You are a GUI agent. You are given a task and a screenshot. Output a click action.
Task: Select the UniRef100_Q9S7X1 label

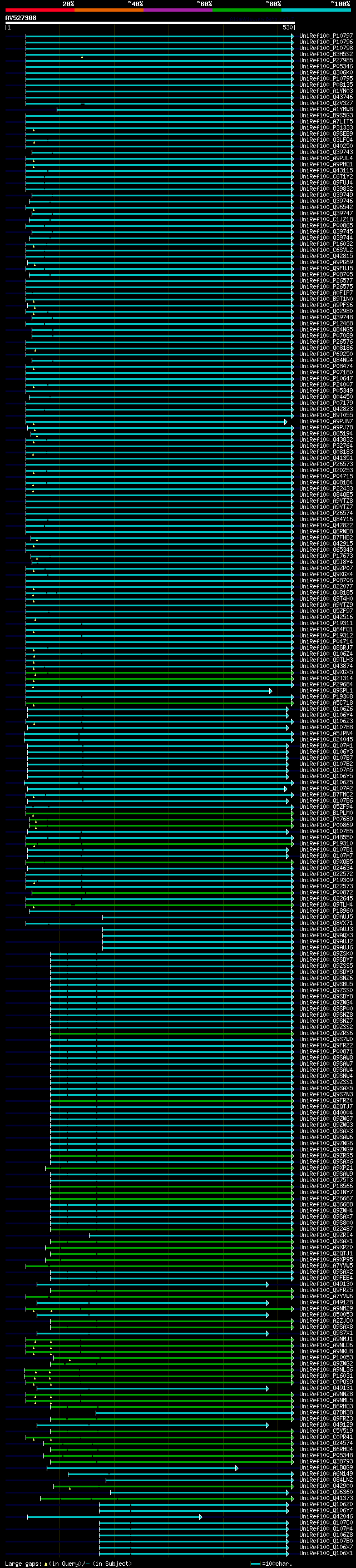(326, 1333)
